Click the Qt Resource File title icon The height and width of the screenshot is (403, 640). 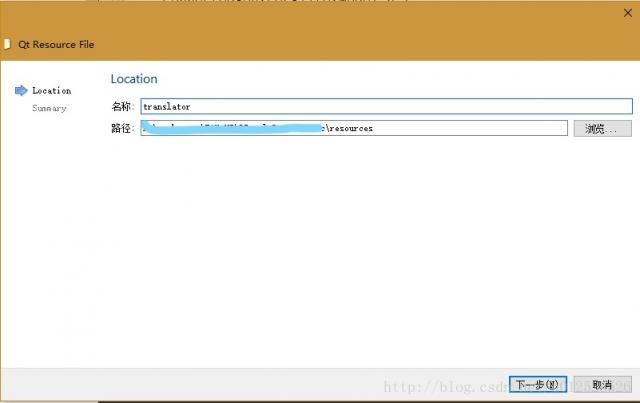8,44
